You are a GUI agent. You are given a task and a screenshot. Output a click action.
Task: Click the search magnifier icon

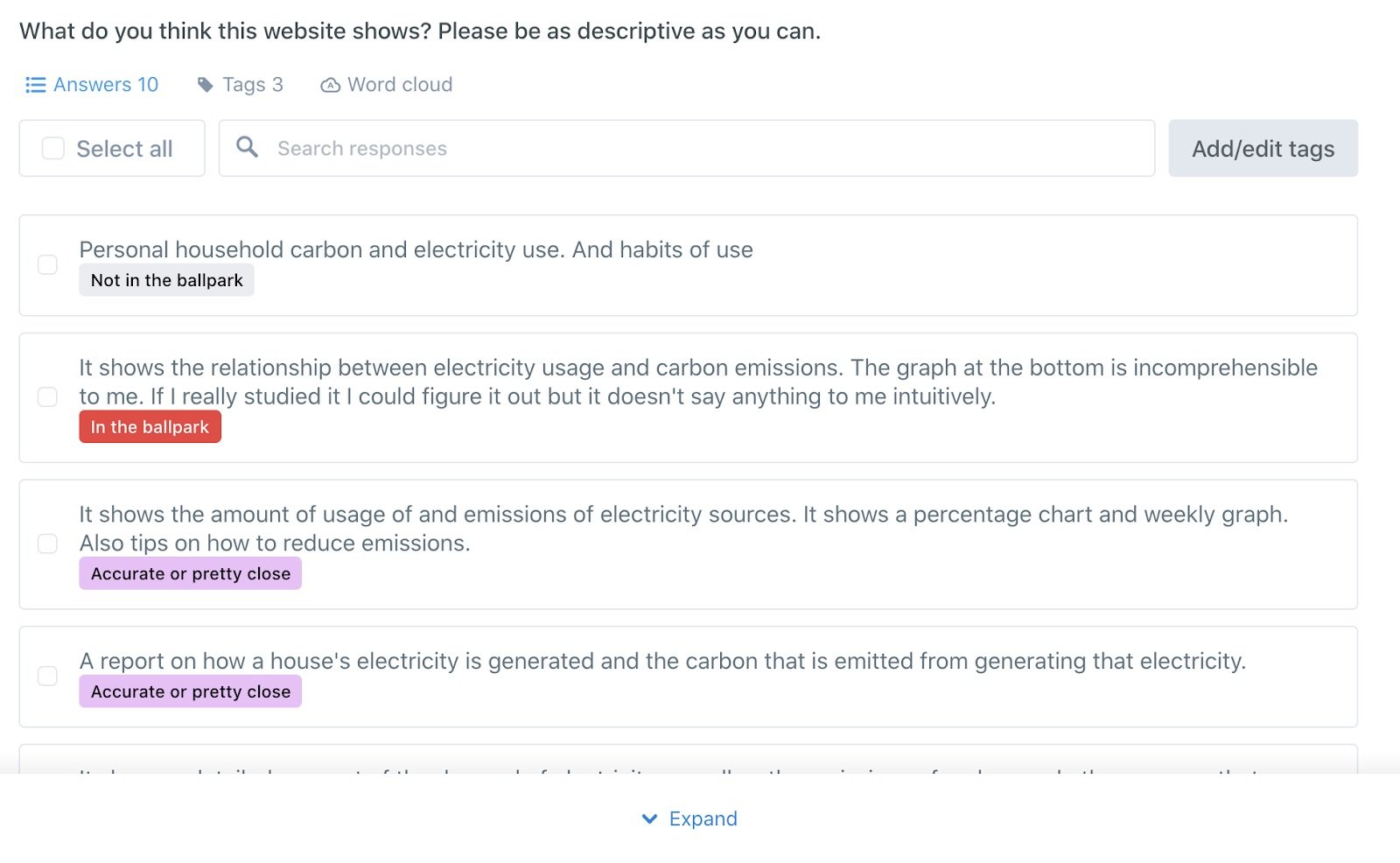click(248, 147)
